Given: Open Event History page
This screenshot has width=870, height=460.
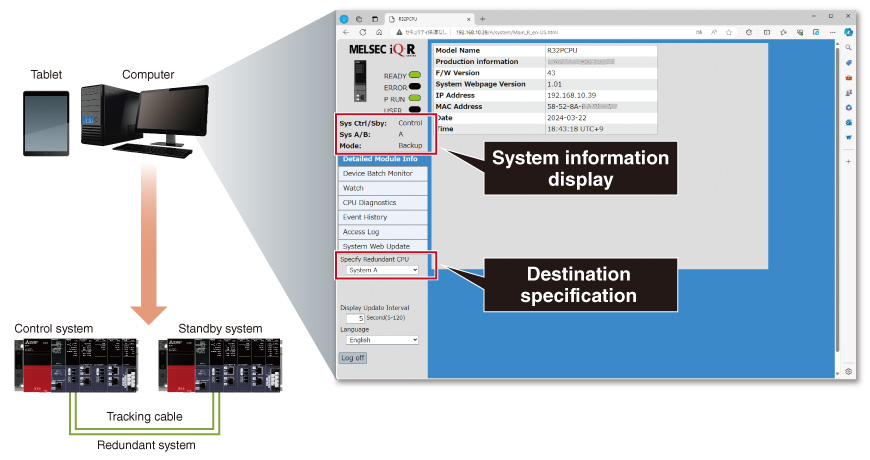Looking at the screenshot, I should pos(382,217).
